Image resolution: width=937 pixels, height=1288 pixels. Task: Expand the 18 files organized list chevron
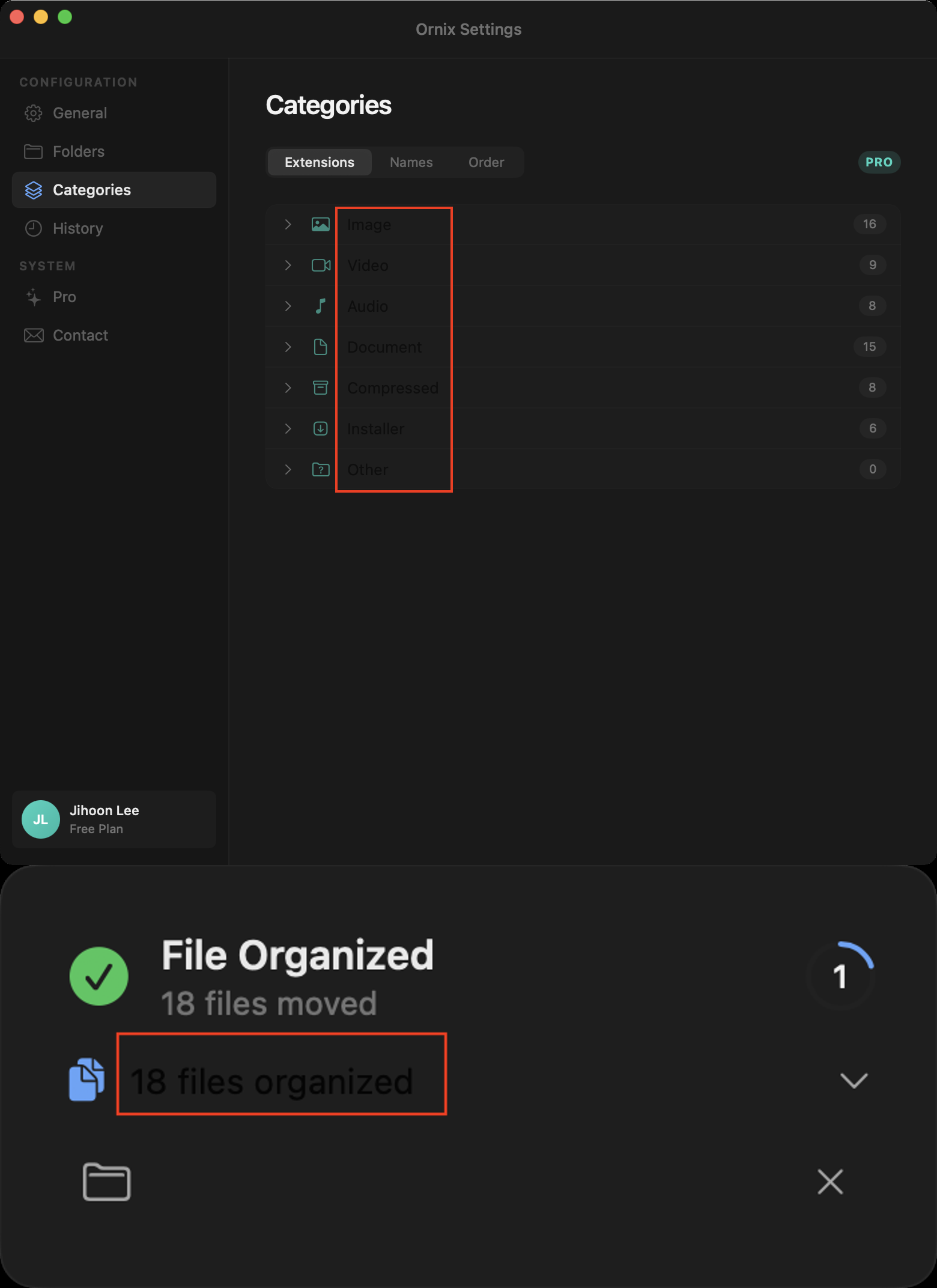(854, 1080)
